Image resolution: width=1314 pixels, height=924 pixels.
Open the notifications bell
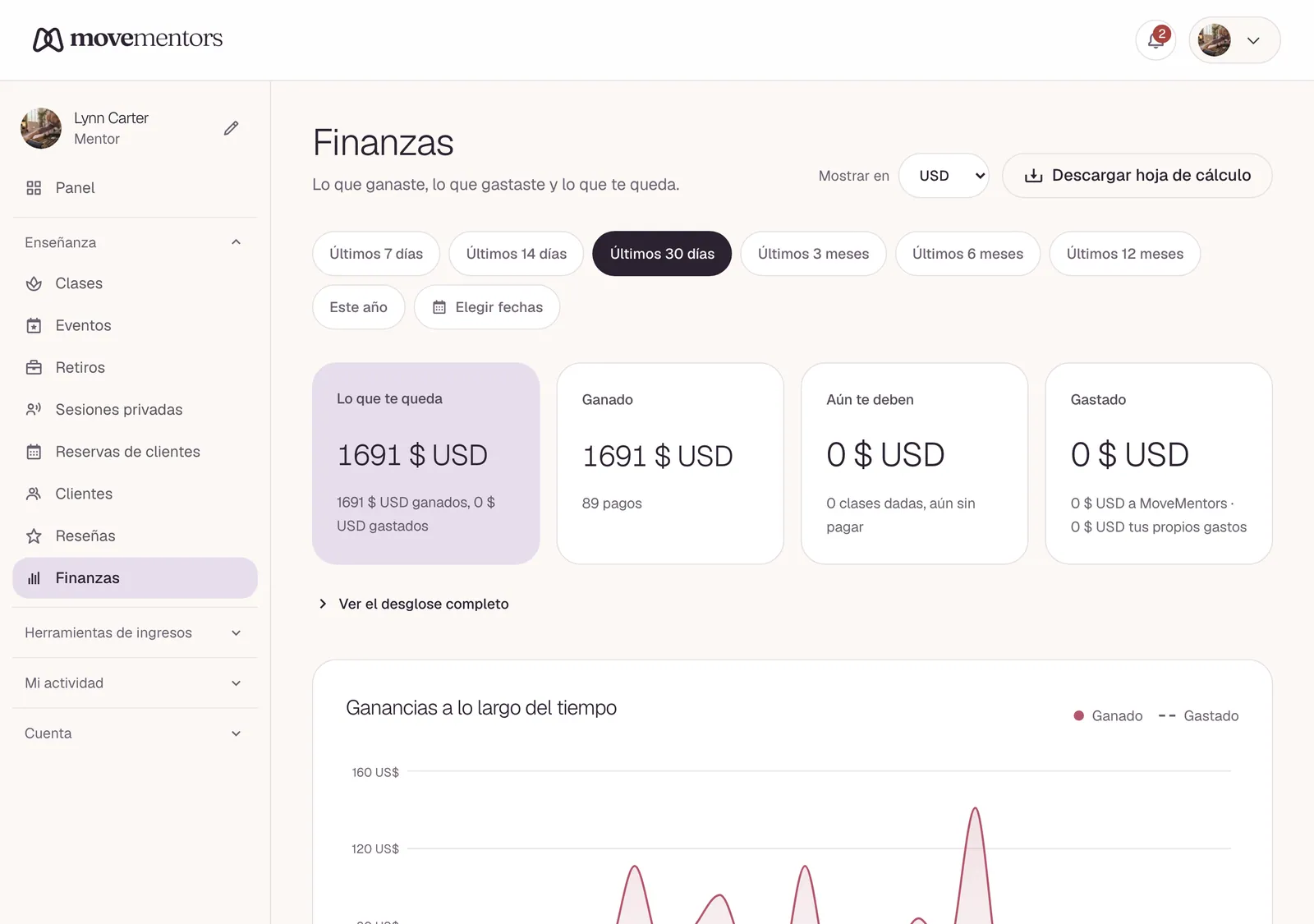click(x=1155, y=40)
